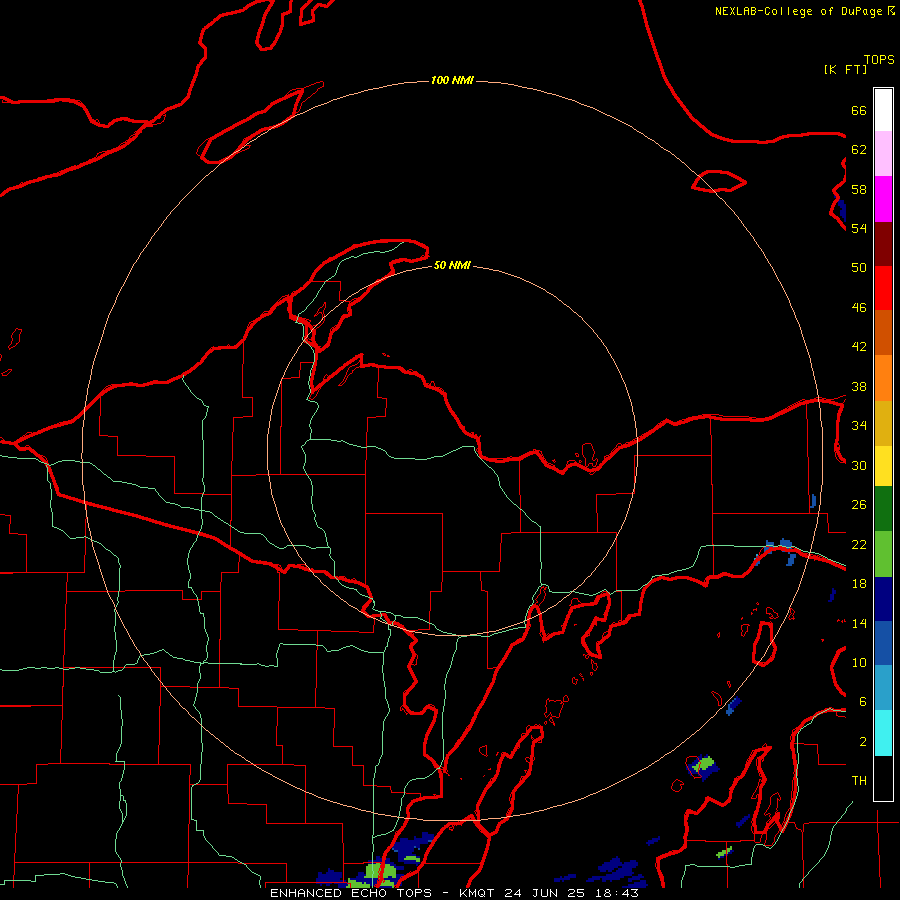Viewport: 900px width, 900px height.
Task: Click the 6 value on the scale
Action: coord(862,702)
